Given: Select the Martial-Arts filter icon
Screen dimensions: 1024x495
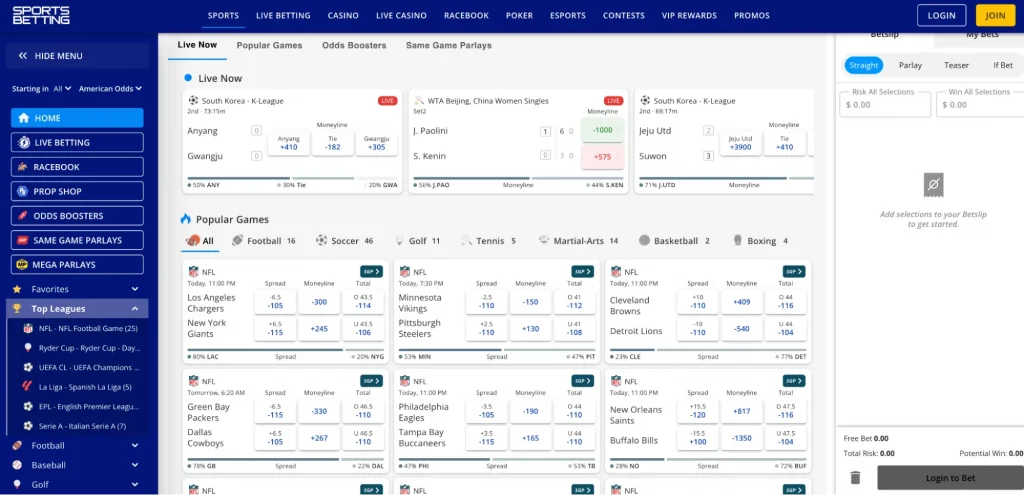Looking at the screenshot, I should [x=545, y=241].
